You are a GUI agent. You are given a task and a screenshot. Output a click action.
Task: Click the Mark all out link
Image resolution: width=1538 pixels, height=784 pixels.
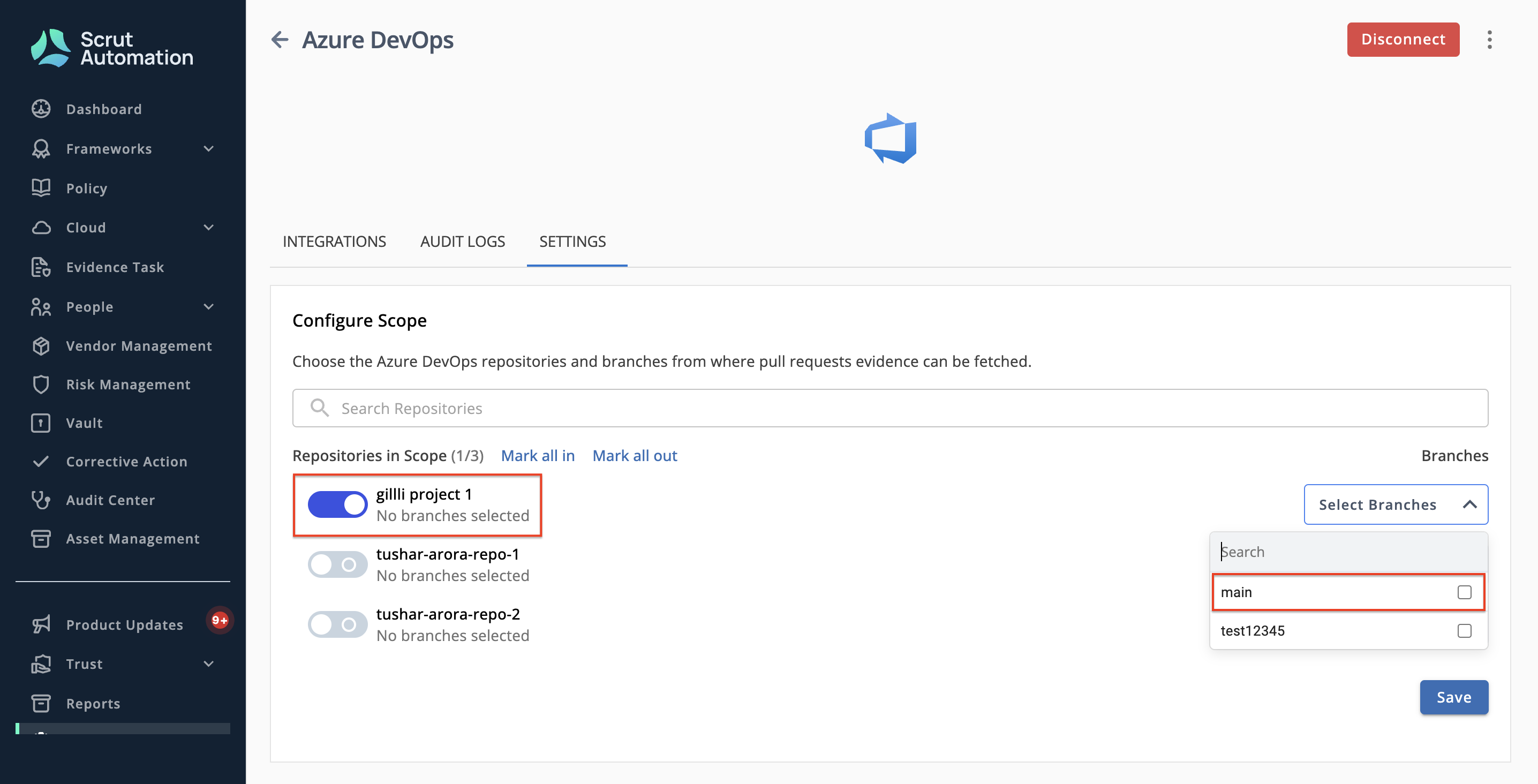click(x=635, y=456)
